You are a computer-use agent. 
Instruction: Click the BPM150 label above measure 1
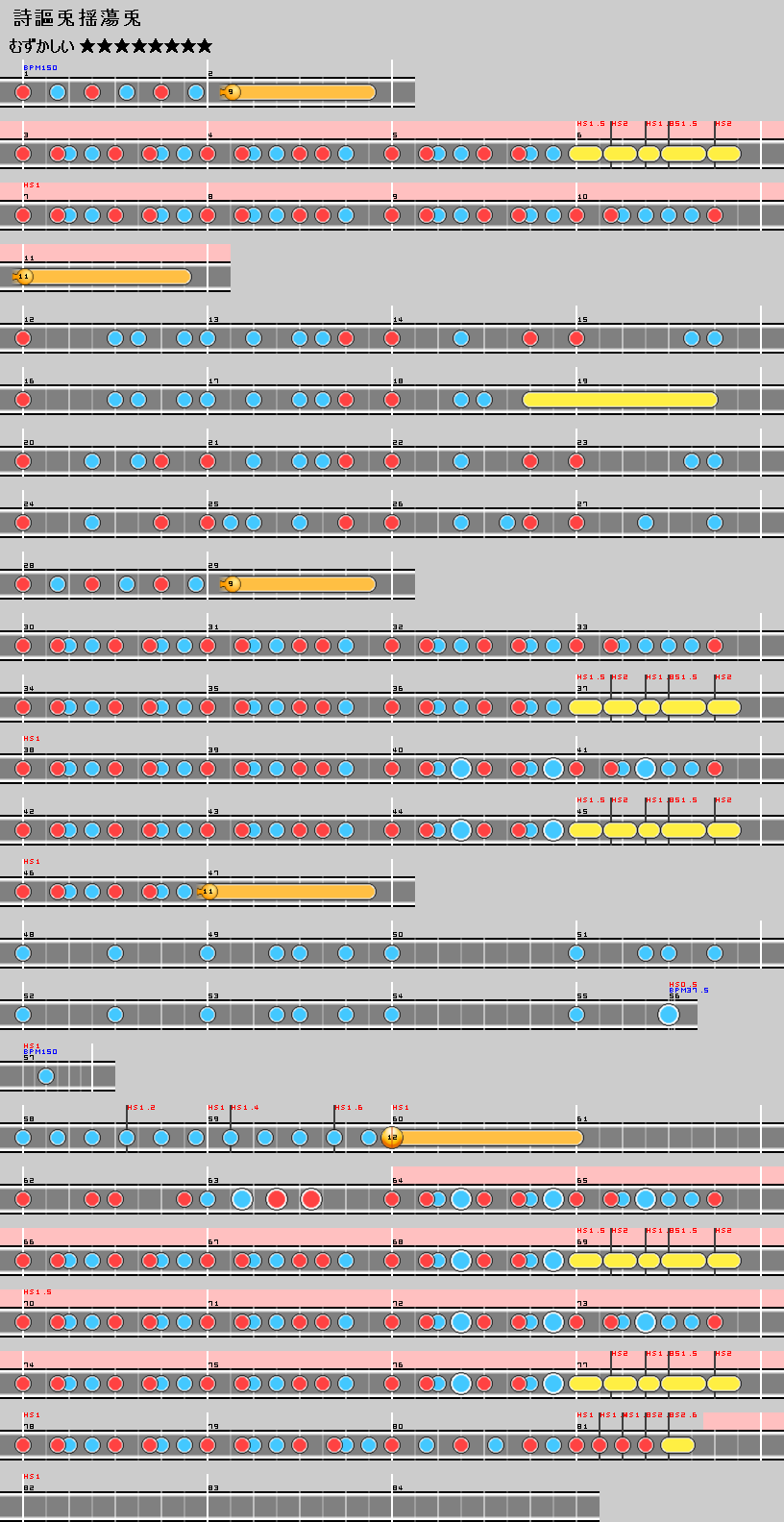40,68
